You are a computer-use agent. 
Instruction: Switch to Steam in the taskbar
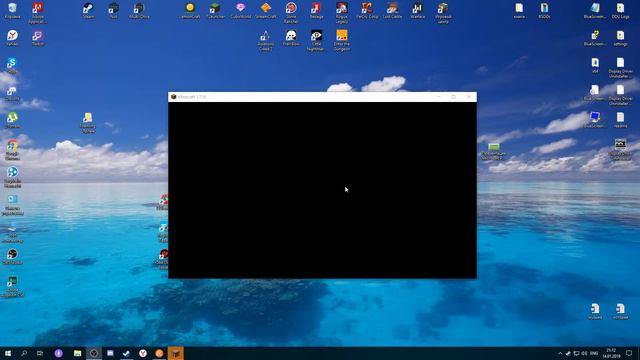coord(127,353)
